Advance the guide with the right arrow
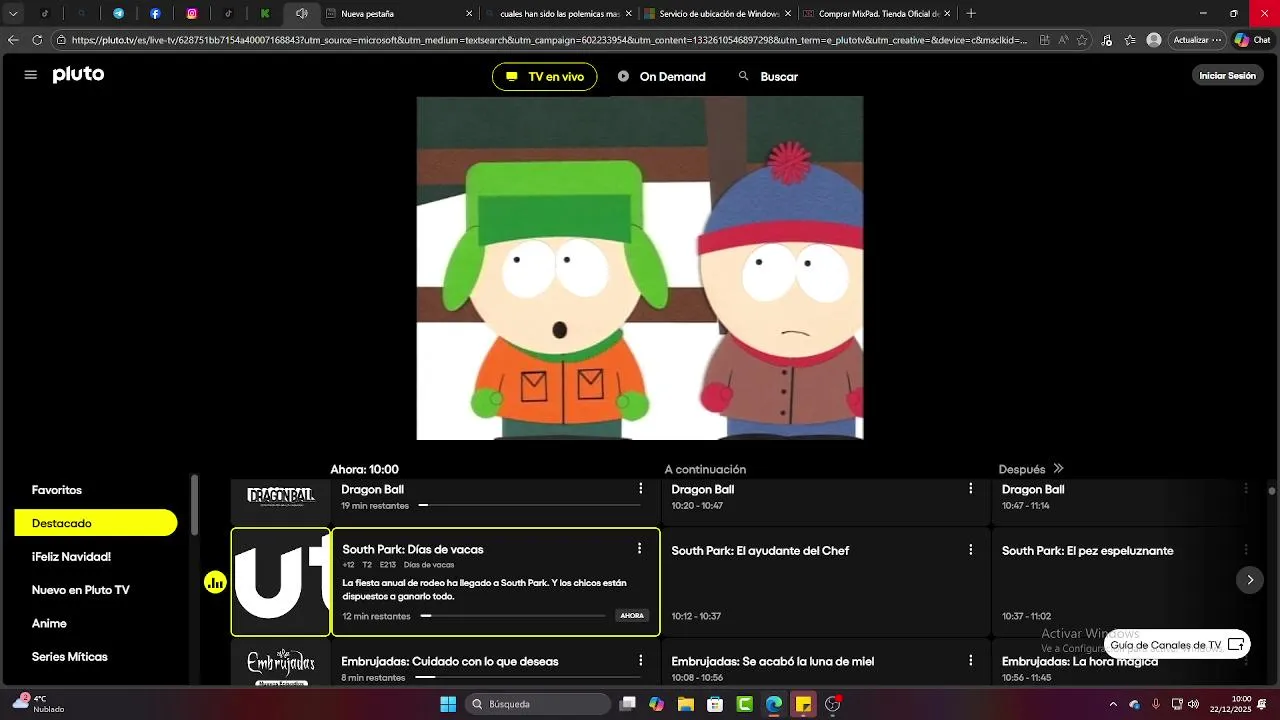This screenshot has width=1280, height=720. point(1249,580)
